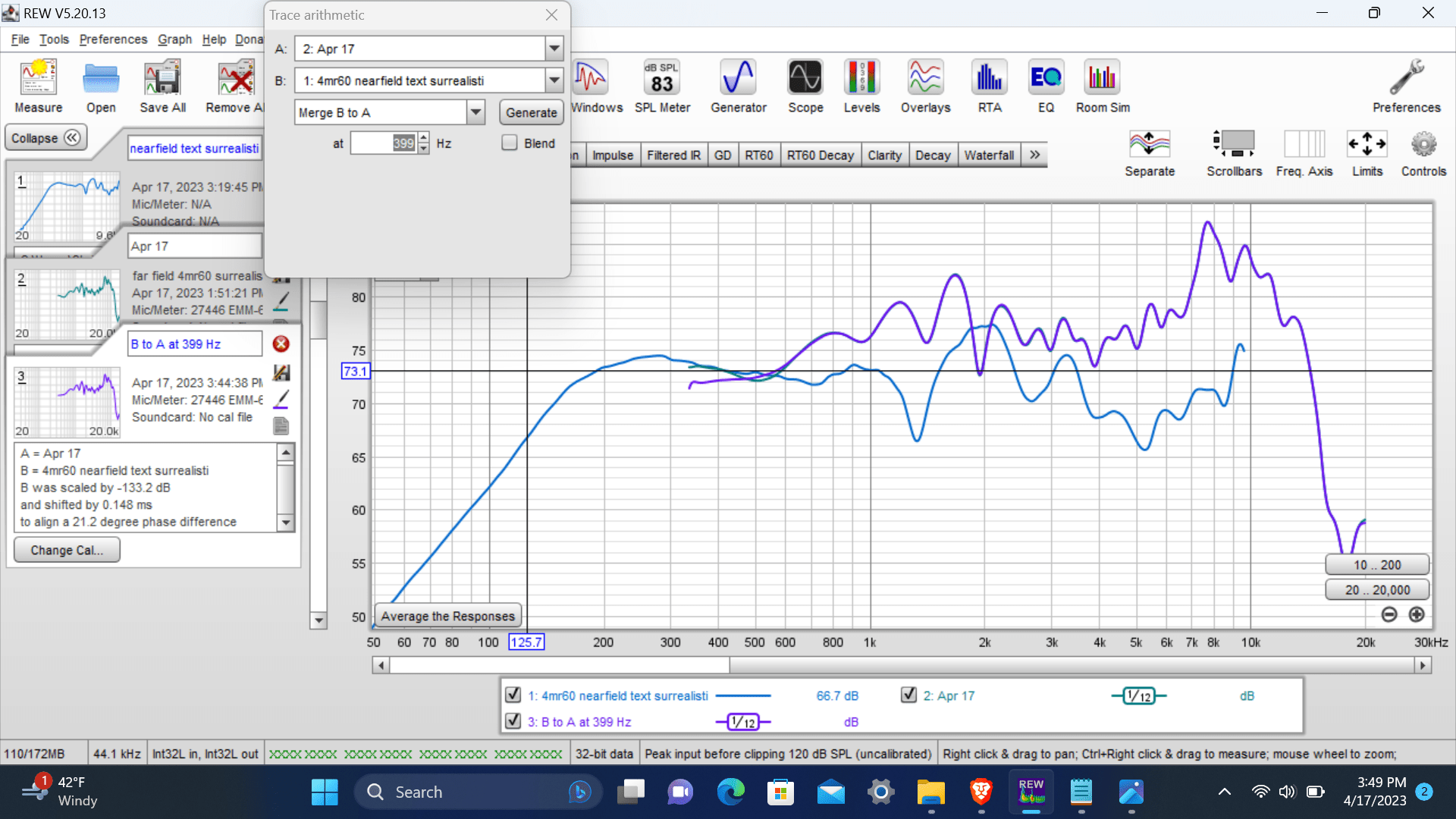Viewport: 1456px width, 819px height.
Task: Set range to 20 .. 20,000
Action: pyautogui.click(x=1377, y=590)
